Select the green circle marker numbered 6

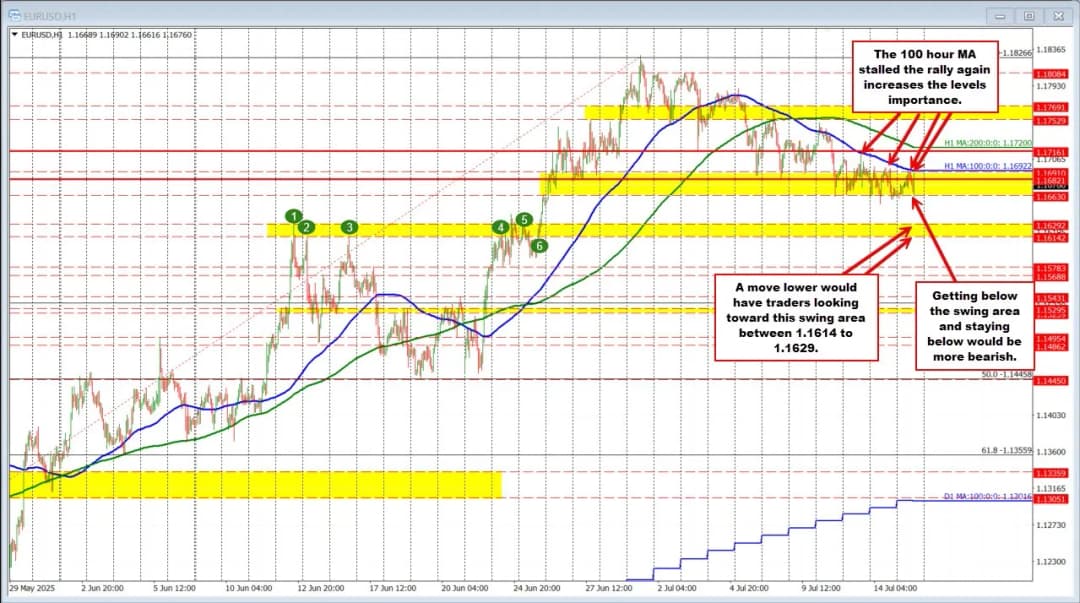tap(539, 245)
